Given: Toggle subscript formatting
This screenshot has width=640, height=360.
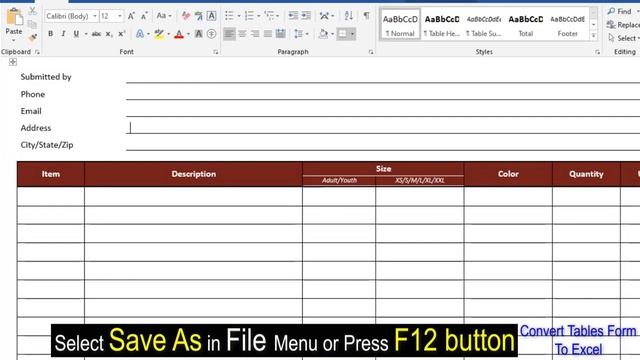Looking at the screenshot, I should pyautogui.click(x=109, y=34).
